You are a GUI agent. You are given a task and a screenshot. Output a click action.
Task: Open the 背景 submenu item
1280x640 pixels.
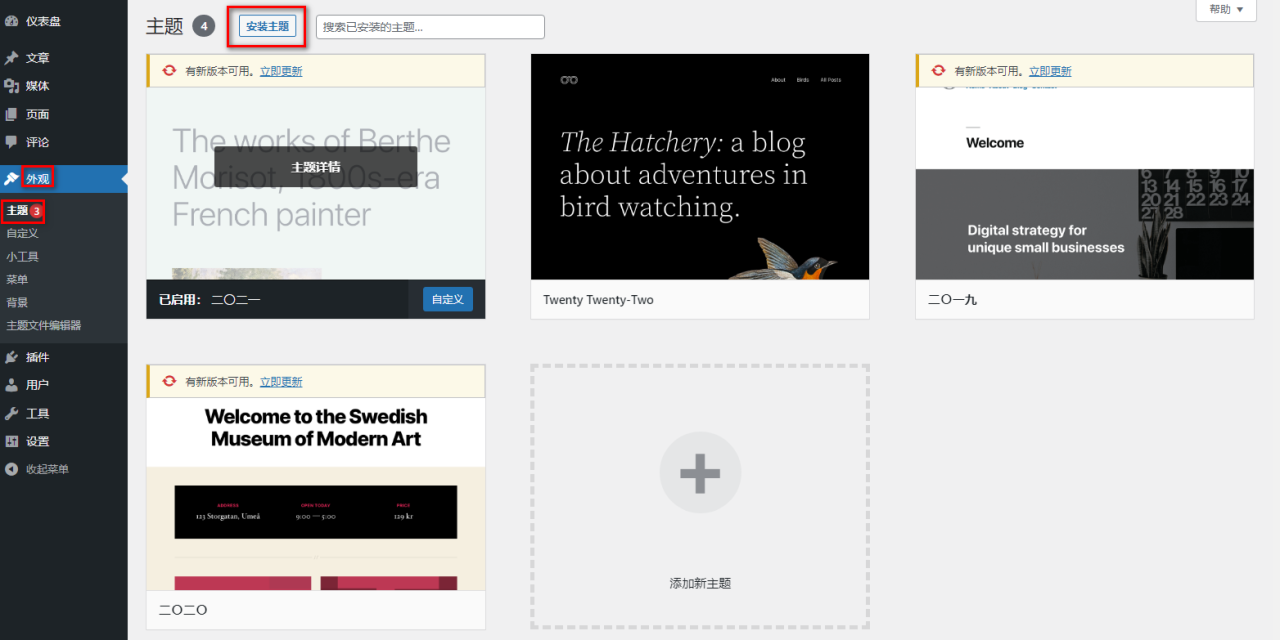pyautogui.click(x=17, y=302)
